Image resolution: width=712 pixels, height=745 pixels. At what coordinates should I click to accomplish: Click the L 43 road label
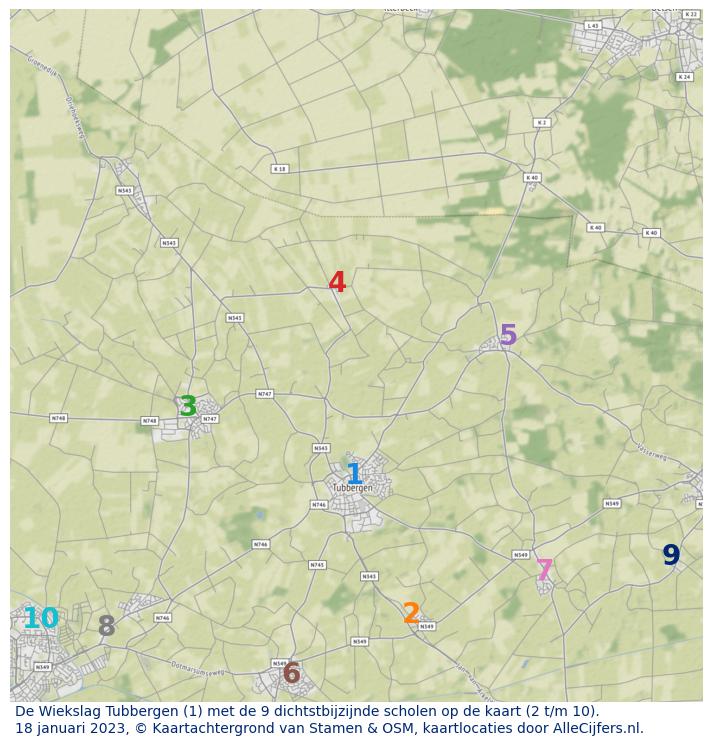(x=592, y=26)
